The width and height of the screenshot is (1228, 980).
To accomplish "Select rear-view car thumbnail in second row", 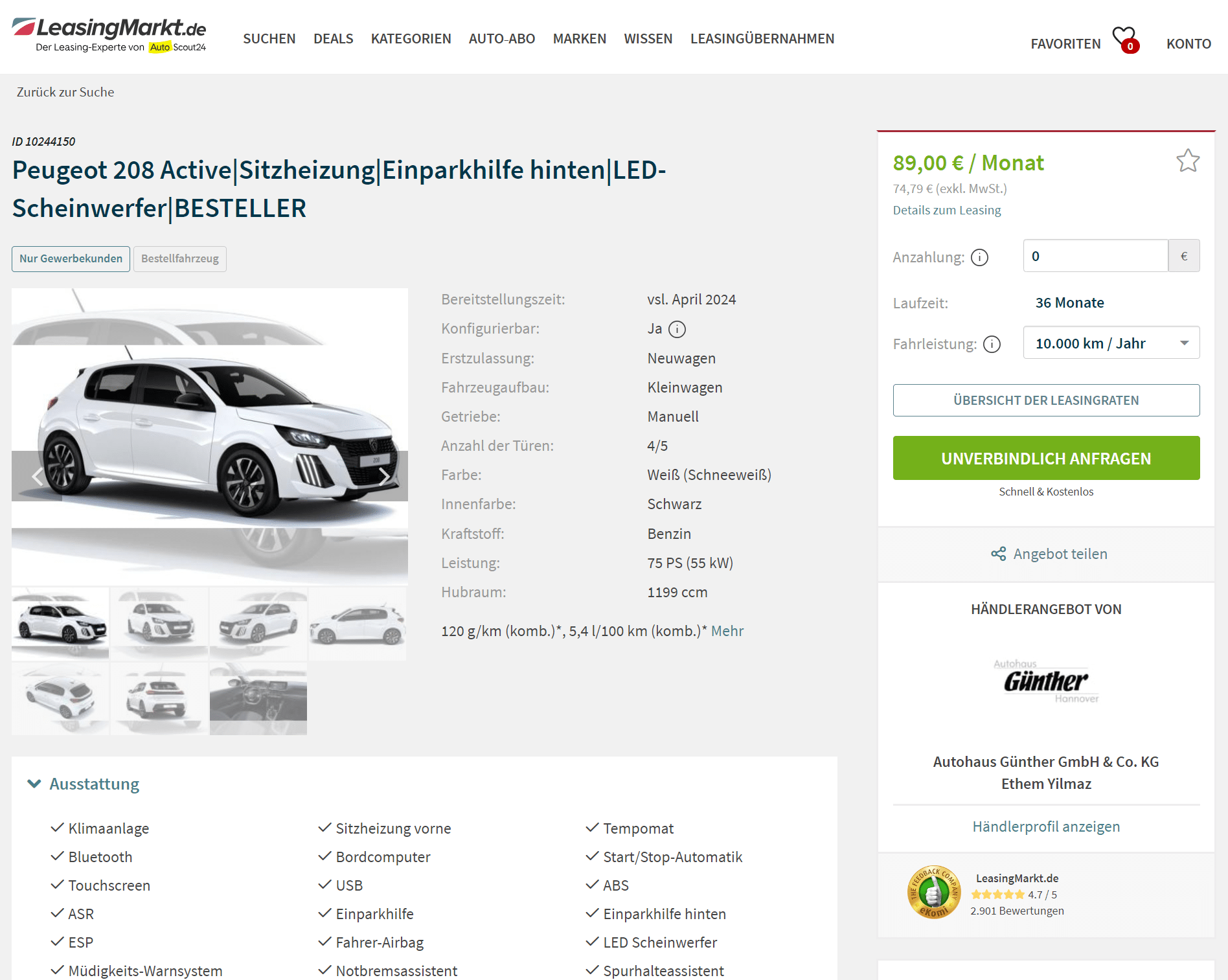I will [x=159, y=698].
